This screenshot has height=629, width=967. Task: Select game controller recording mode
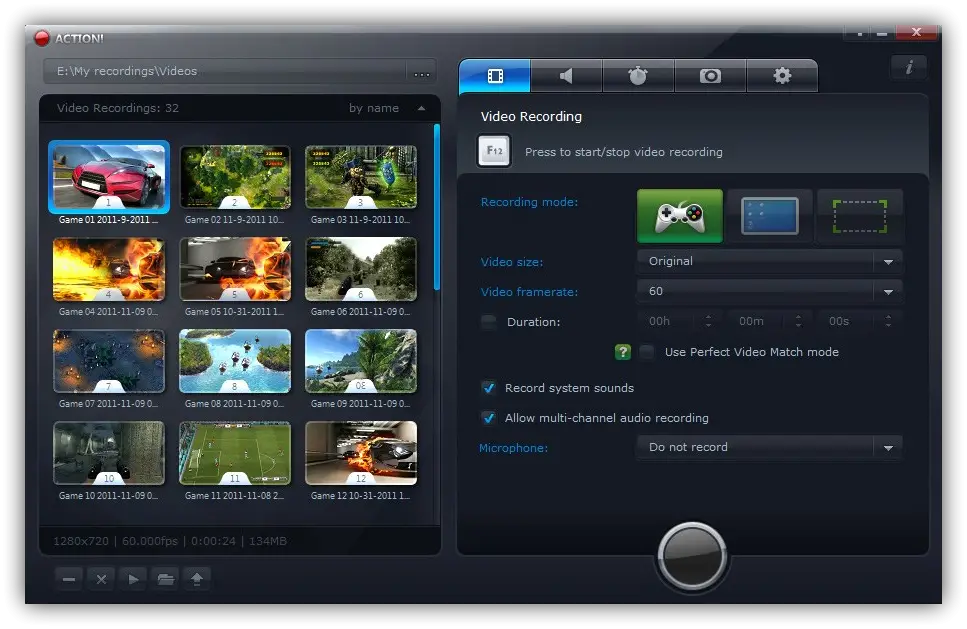click(680, 216)
